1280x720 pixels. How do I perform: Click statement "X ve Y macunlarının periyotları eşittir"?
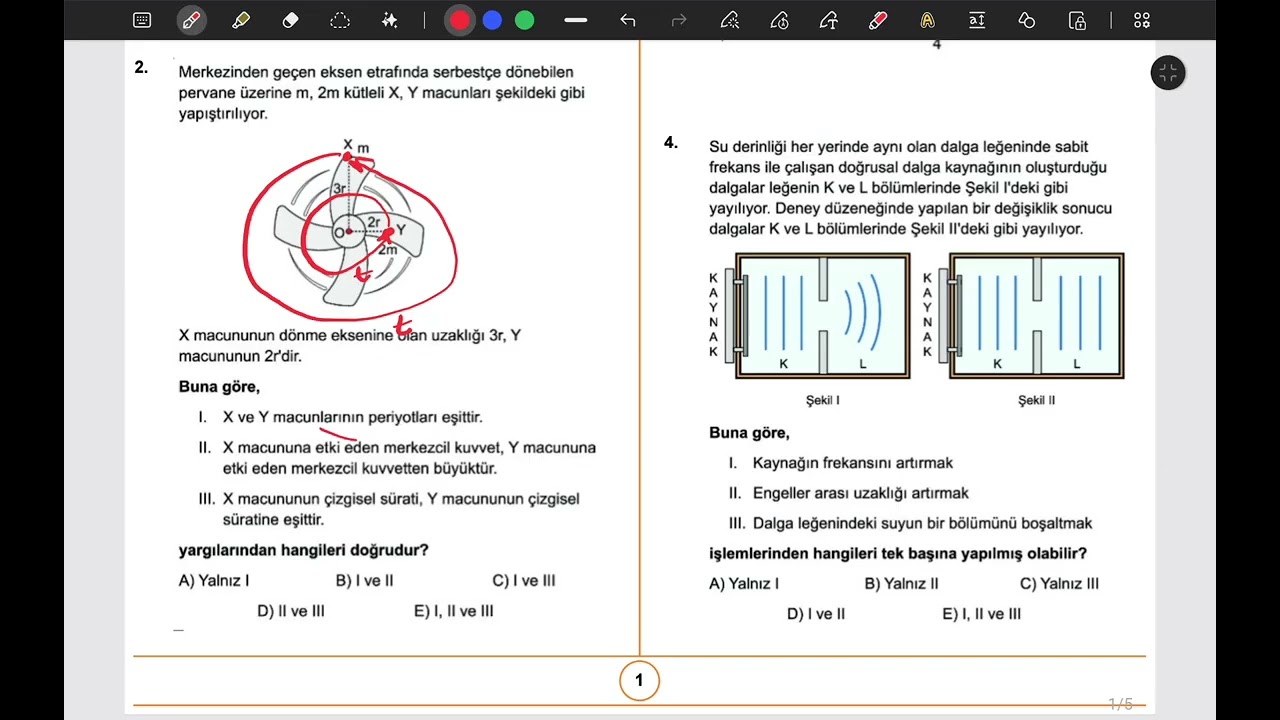353,417
